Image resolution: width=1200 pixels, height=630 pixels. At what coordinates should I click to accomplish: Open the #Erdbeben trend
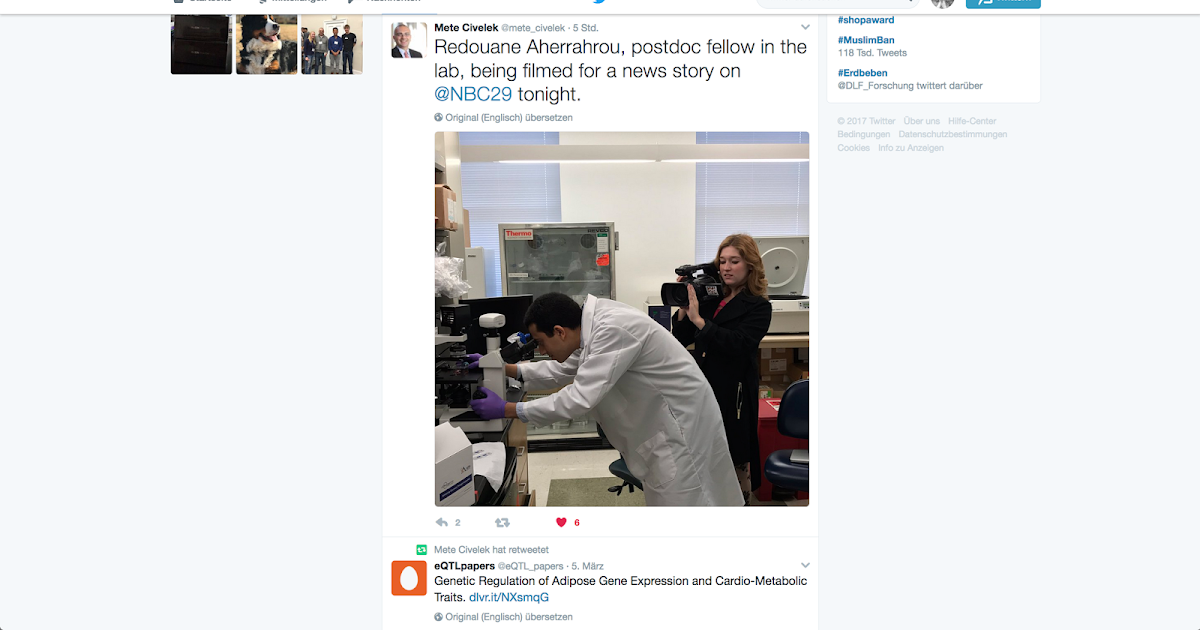(863, 73)
